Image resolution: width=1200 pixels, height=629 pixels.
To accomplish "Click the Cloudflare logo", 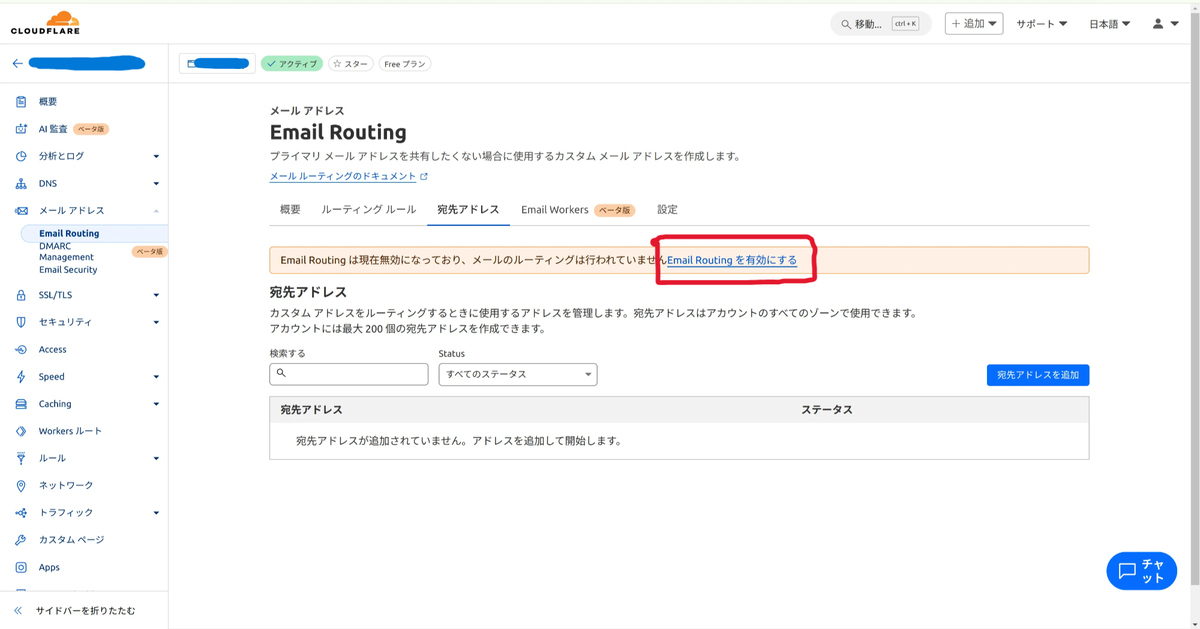I will coord(45,23).
